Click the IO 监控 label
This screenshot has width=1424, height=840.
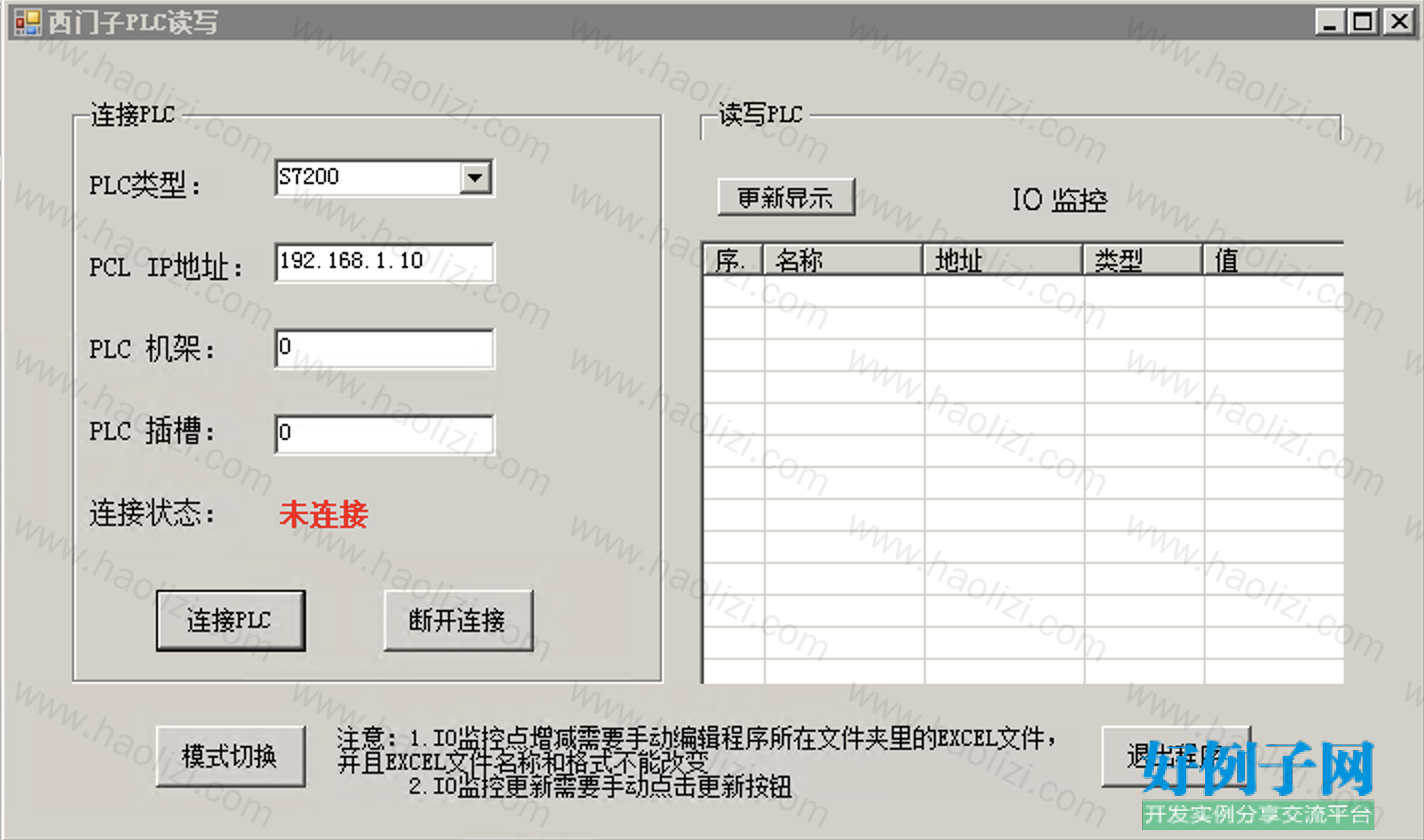1060,200
